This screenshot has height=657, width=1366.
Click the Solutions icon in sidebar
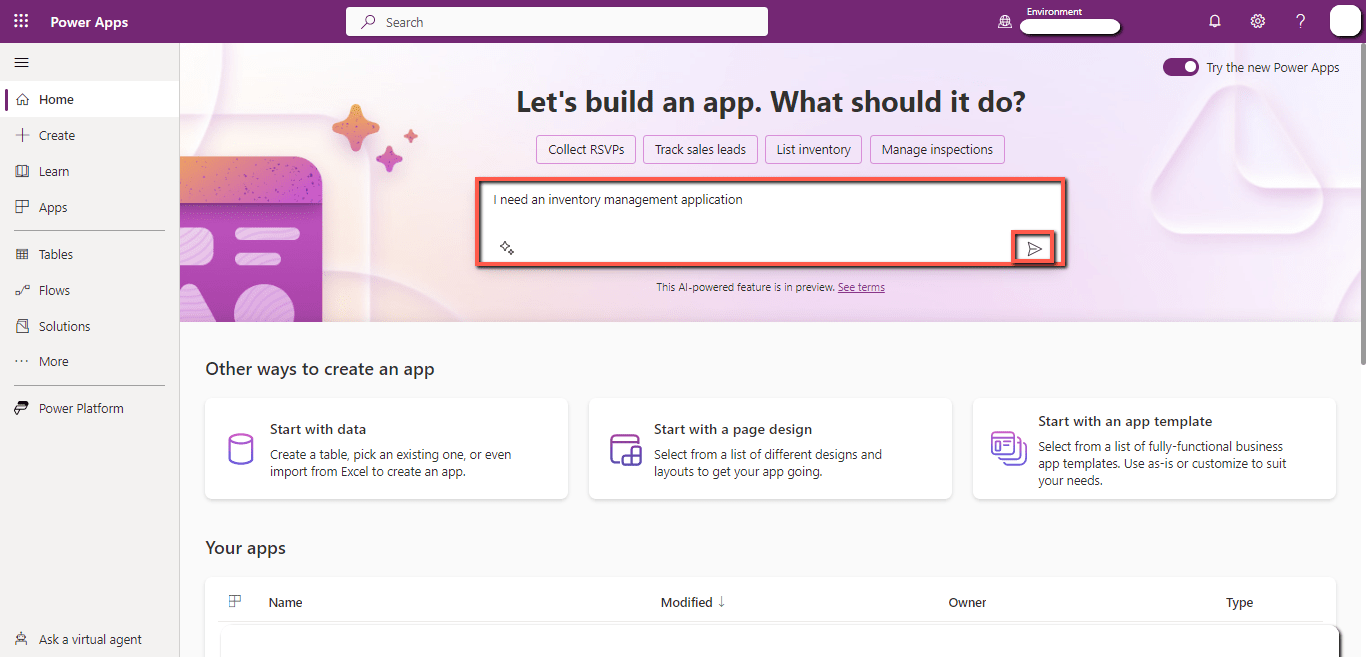tap(23, 326)
